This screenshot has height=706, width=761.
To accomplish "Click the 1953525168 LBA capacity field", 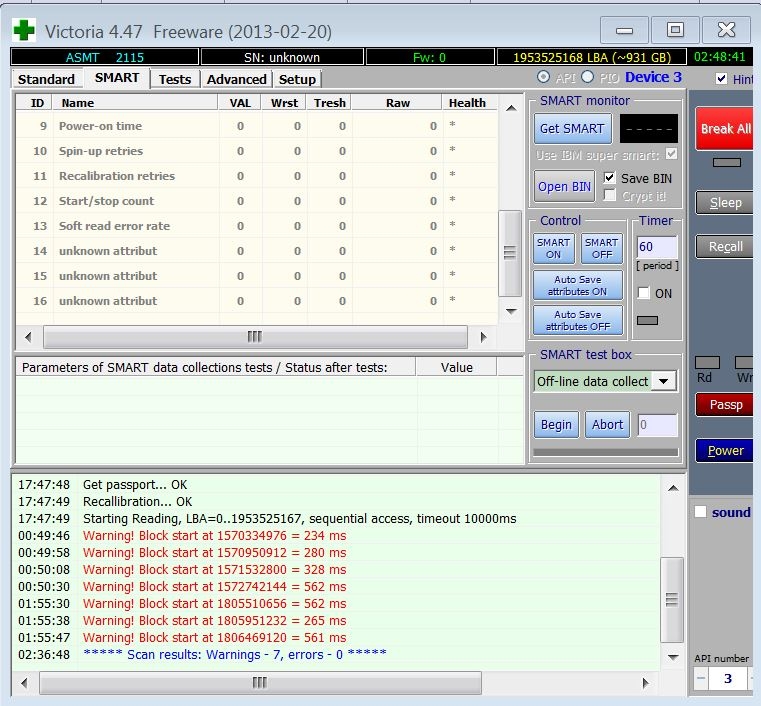I will pos(592,57).
